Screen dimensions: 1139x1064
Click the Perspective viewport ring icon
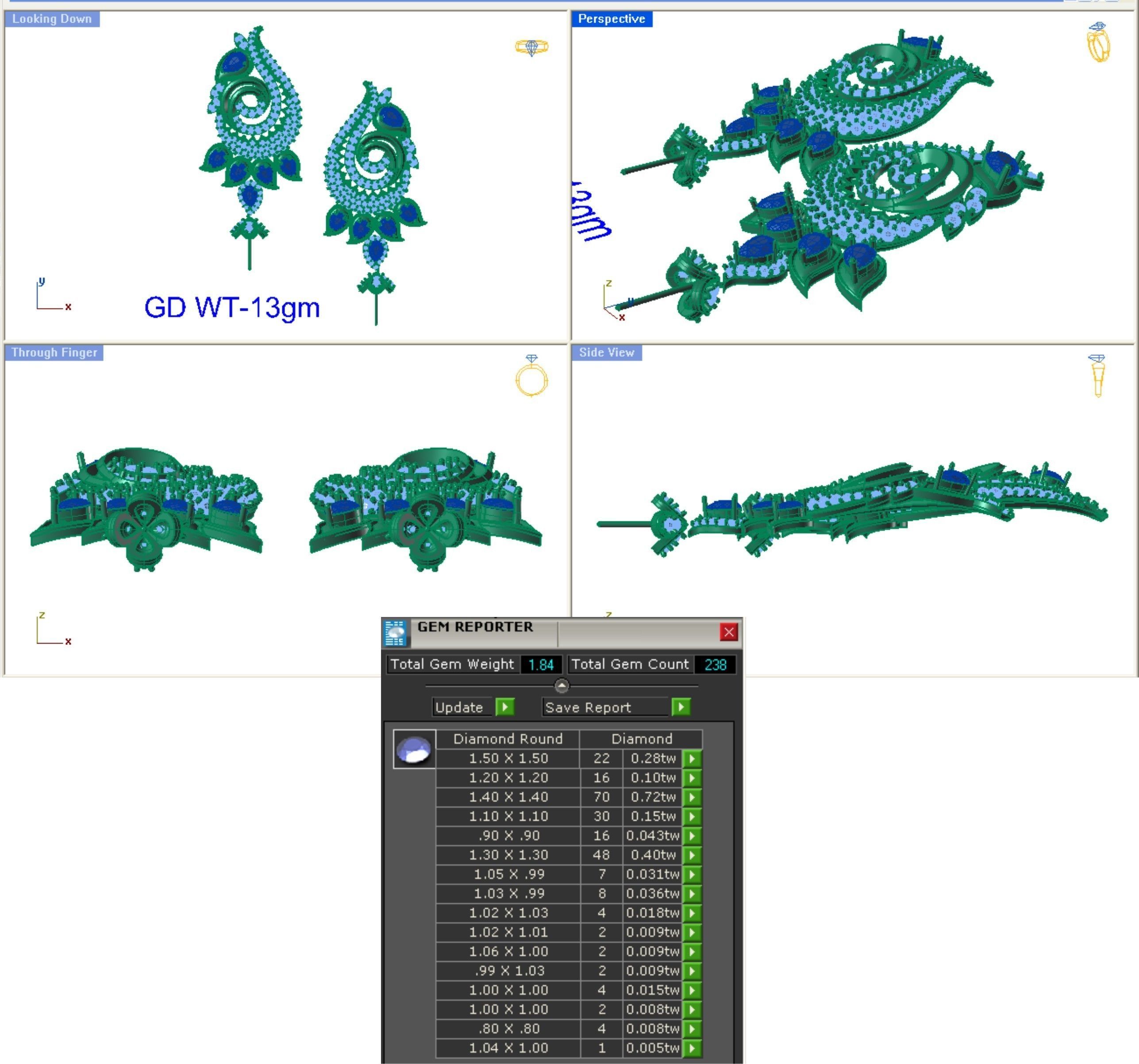(1098, 42)
